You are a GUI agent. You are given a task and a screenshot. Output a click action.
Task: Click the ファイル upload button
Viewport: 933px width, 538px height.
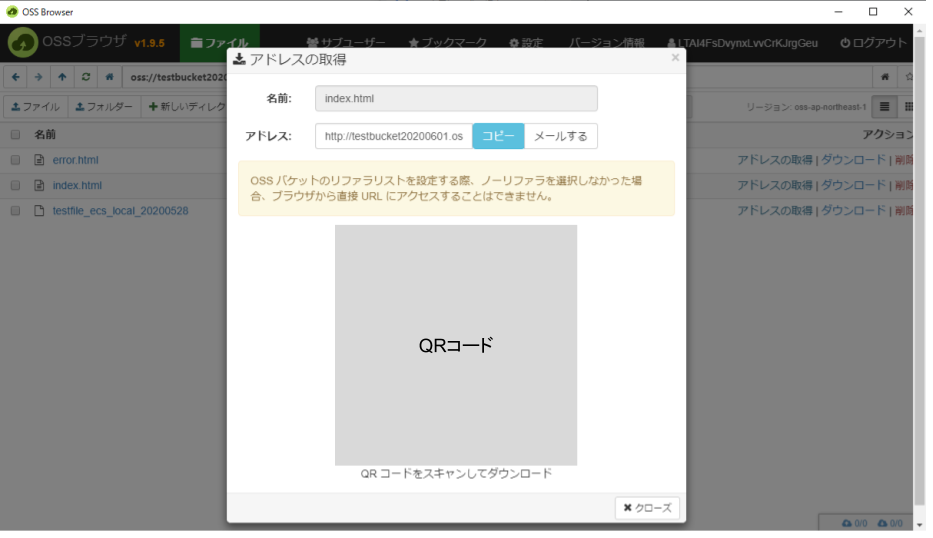(x=36, y=107)
